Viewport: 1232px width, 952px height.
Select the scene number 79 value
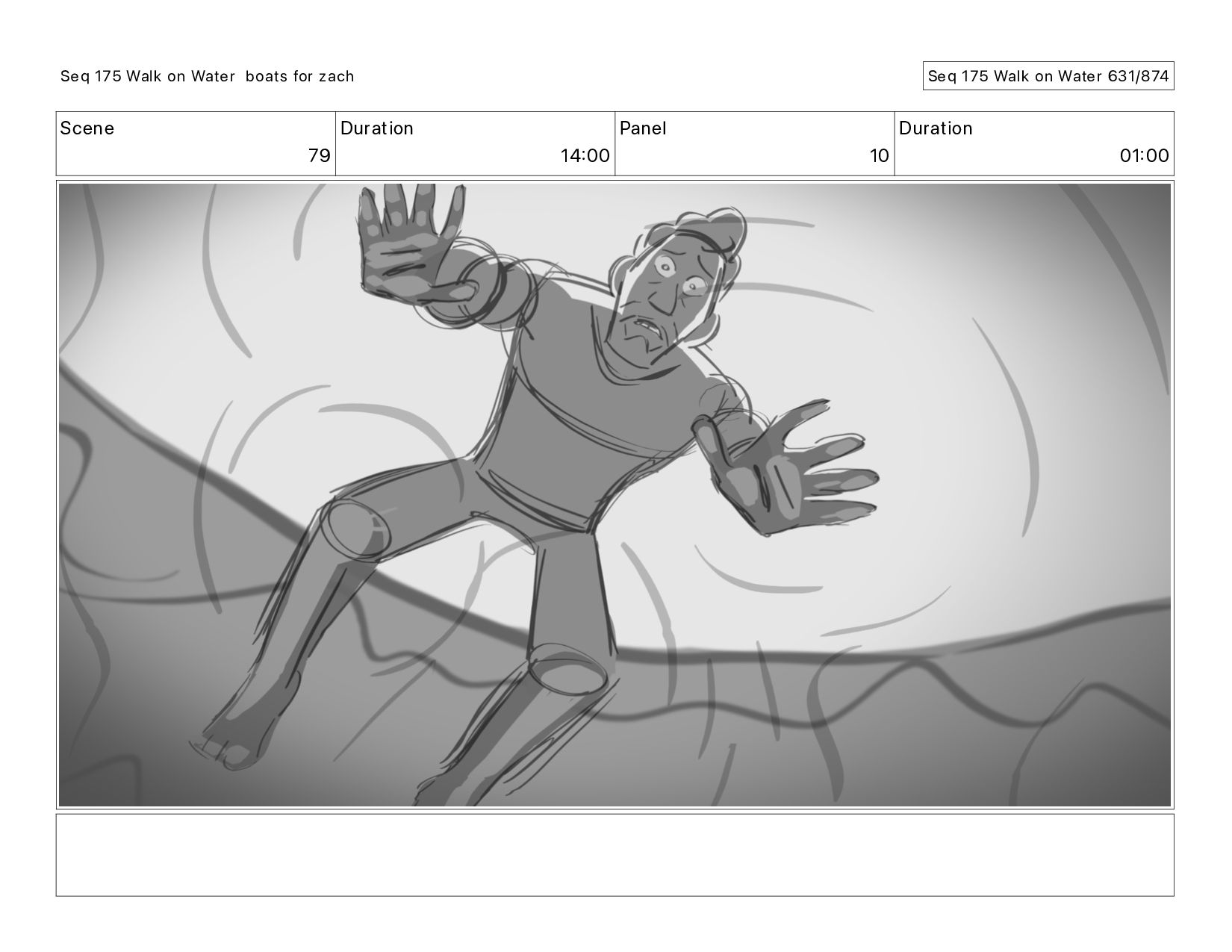[319, 156]
